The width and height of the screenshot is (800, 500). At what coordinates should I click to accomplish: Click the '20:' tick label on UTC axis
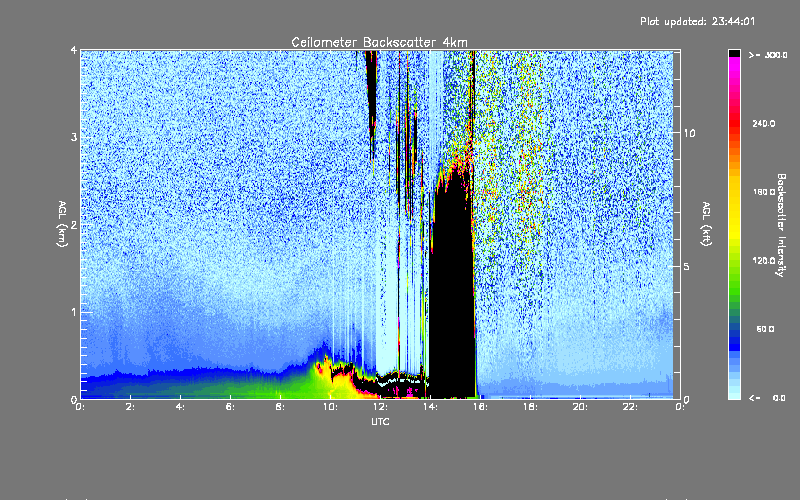coord(580,407)
